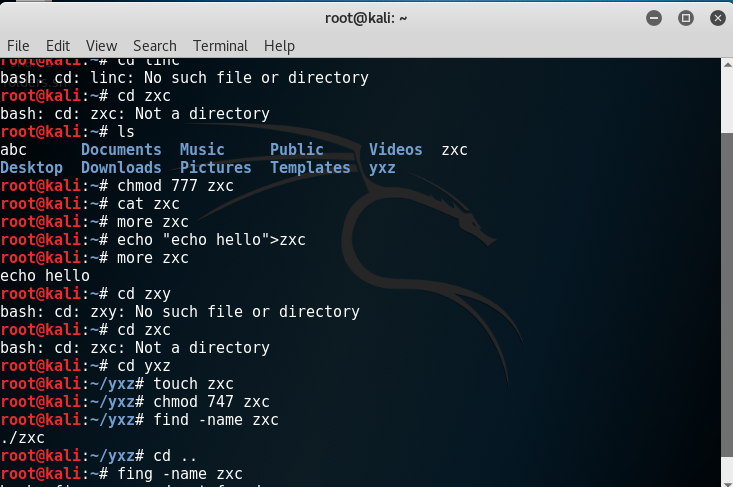Click the 'cd yxz' command line

pyautogui.click(x=86, y=365)
